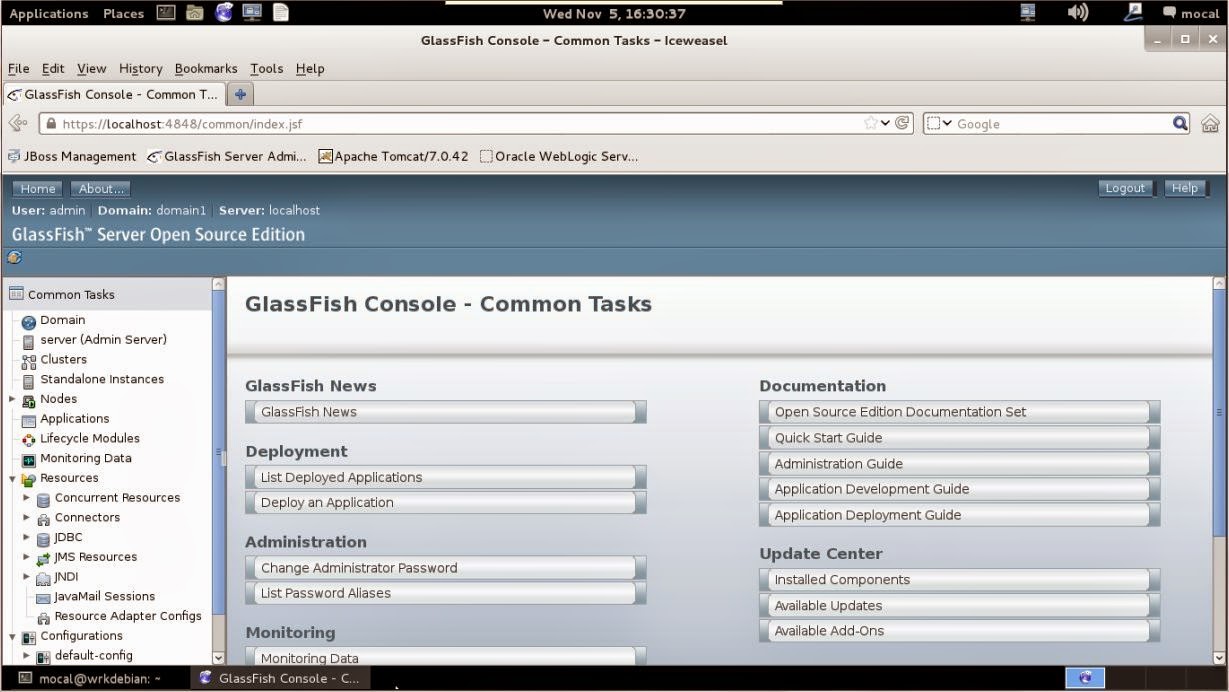1229x692 pixels.
Task: Expand the Nodes tree node
Action: click(12, 399)
